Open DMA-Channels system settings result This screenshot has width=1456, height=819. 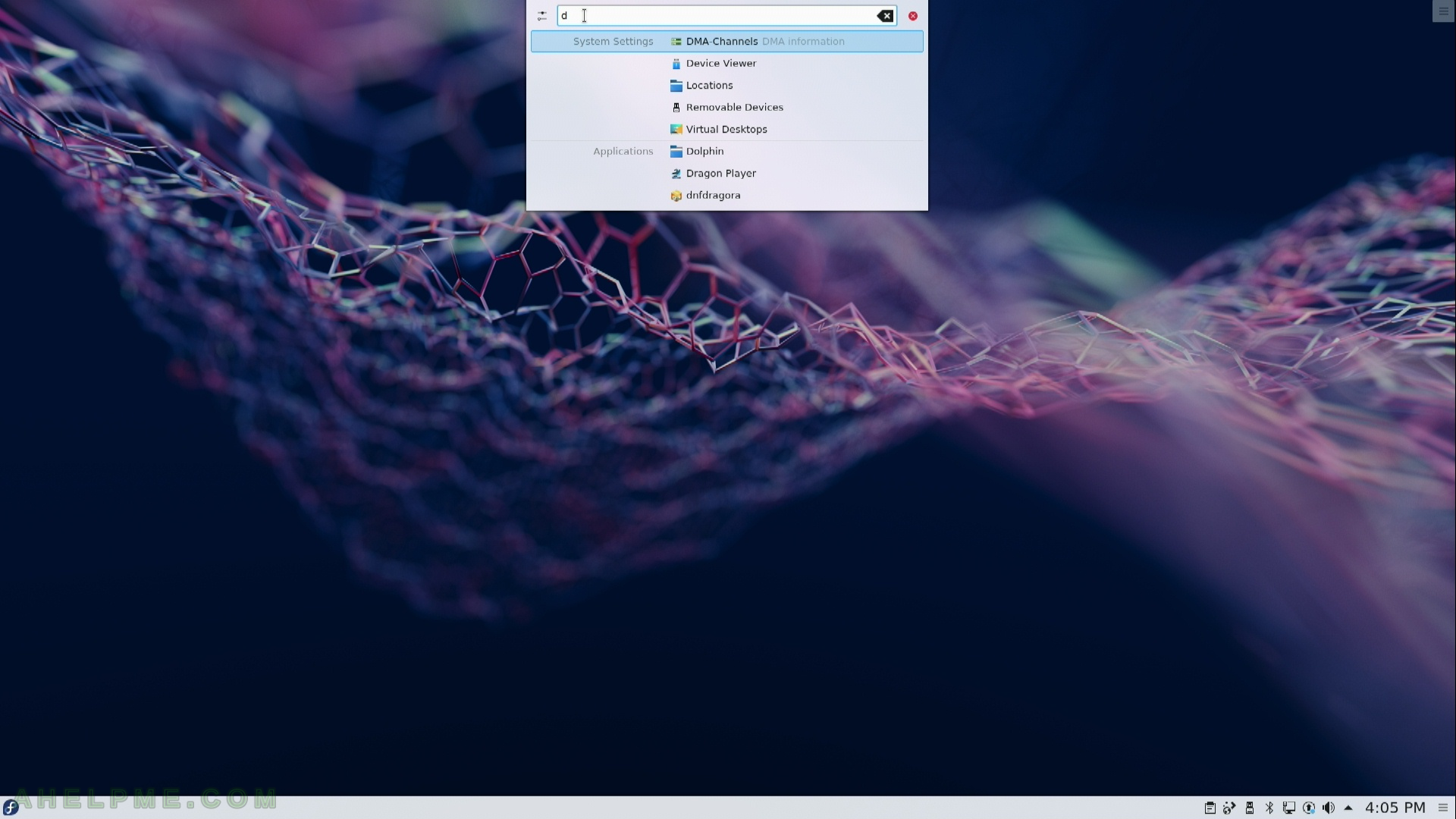[726, 42]
